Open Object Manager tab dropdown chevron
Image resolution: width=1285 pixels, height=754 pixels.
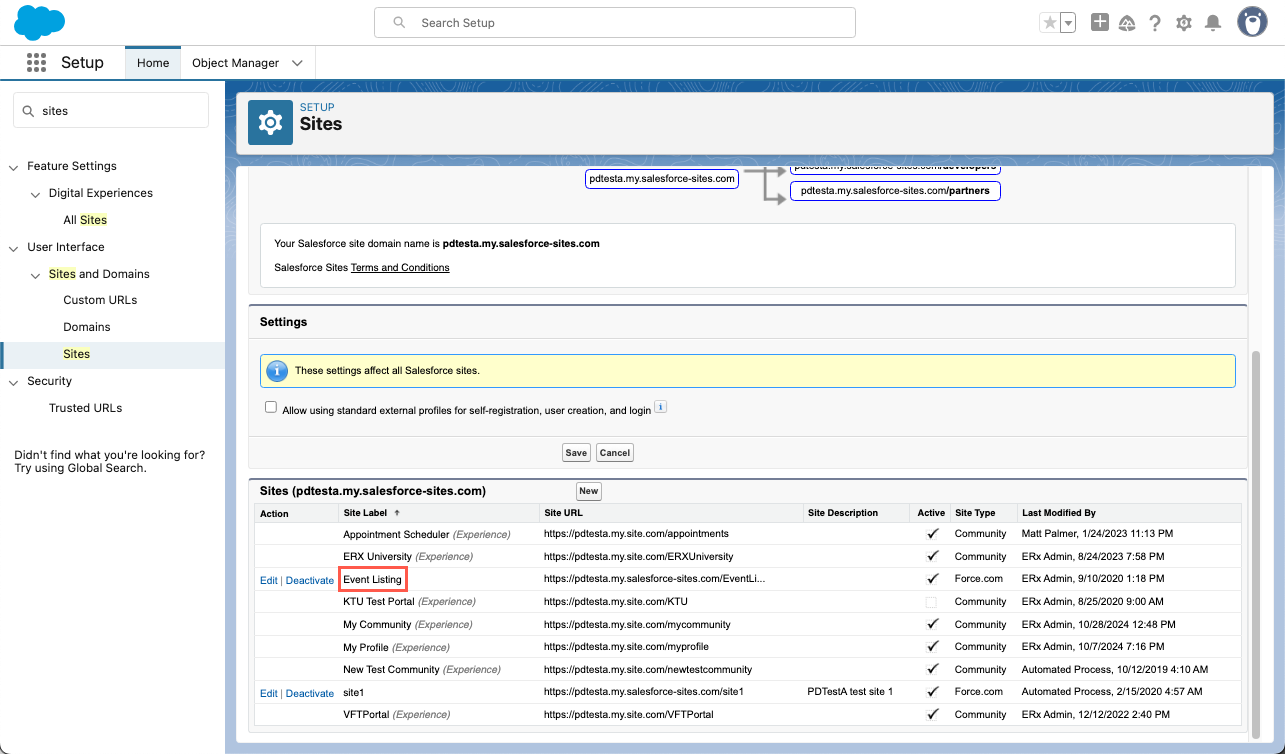297,63
